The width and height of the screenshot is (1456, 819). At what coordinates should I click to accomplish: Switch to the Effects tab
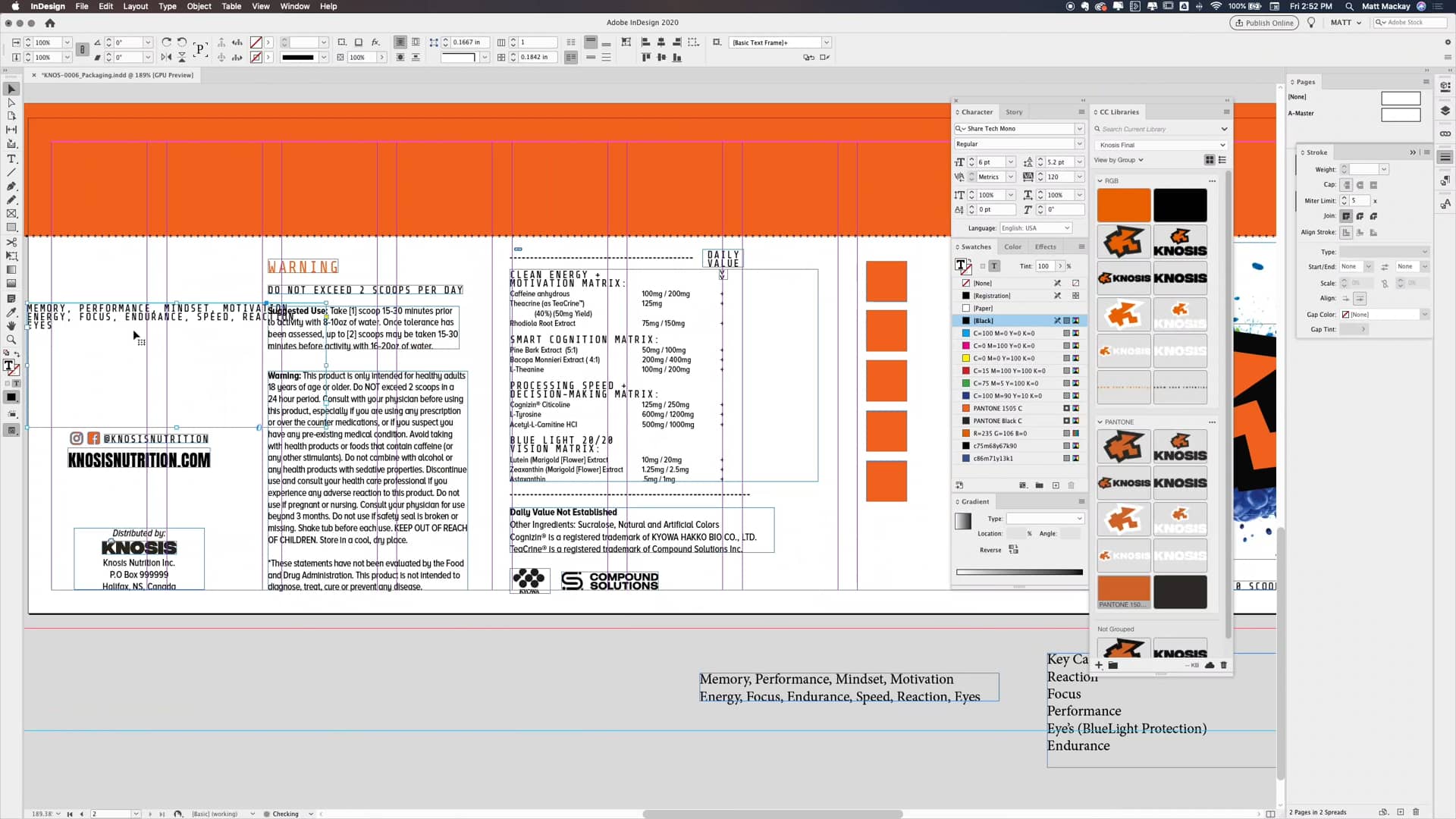[x=1046, y=247]
